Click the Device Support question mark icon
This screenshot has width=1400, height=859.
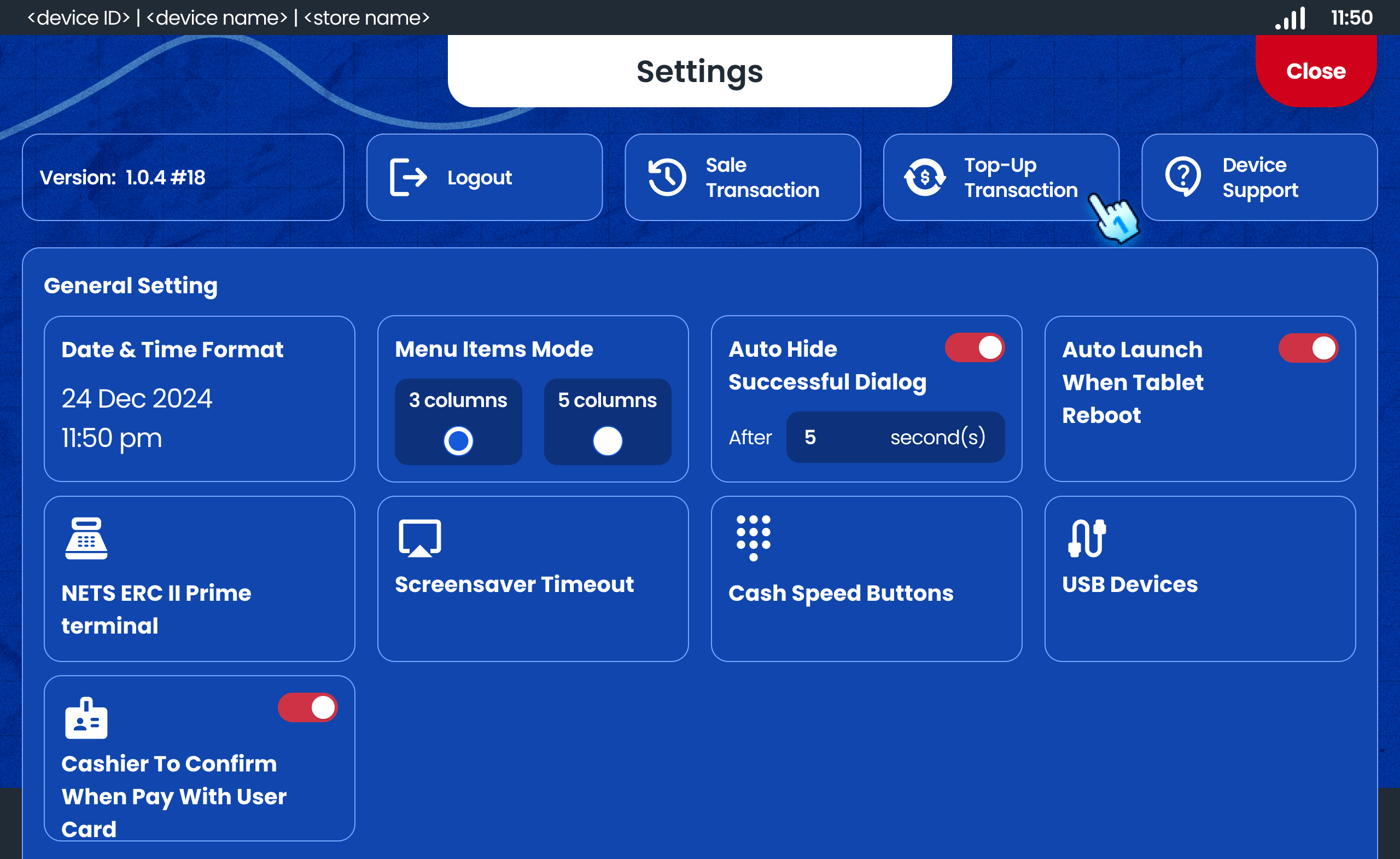coord(1183,177)
